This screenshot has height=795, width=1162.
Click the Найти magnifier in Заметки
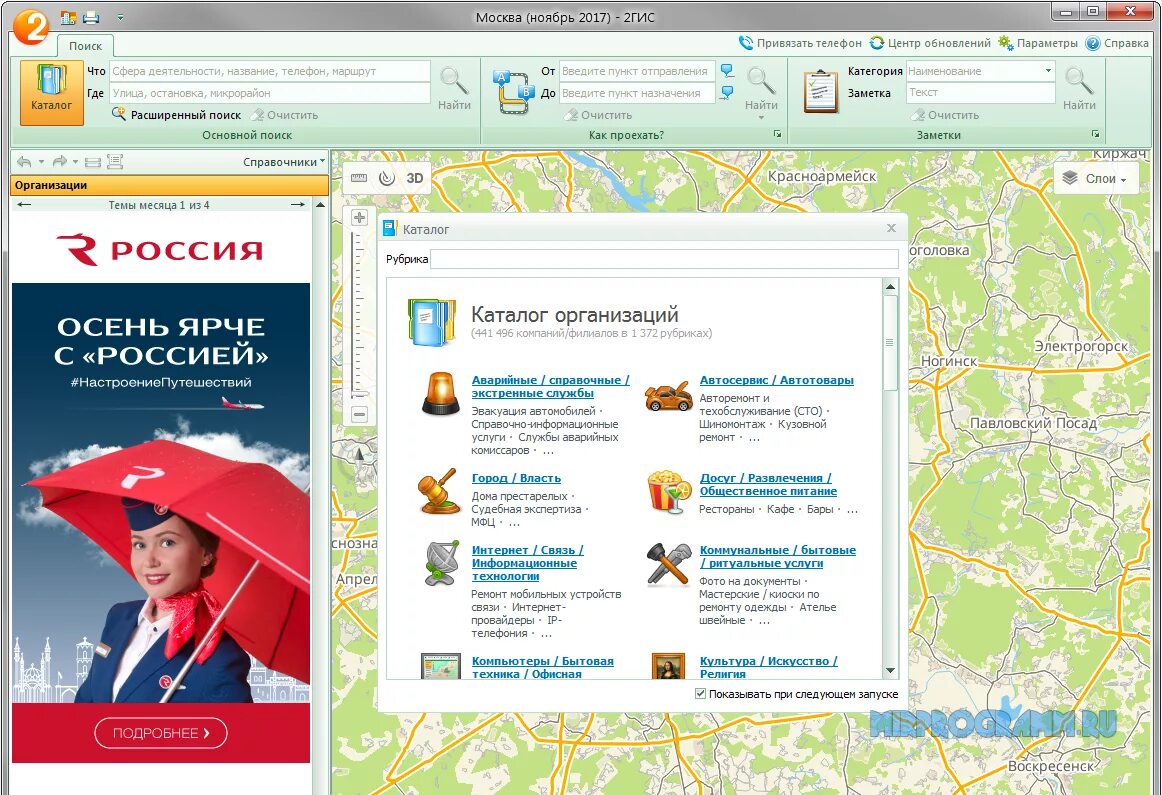1079,88
